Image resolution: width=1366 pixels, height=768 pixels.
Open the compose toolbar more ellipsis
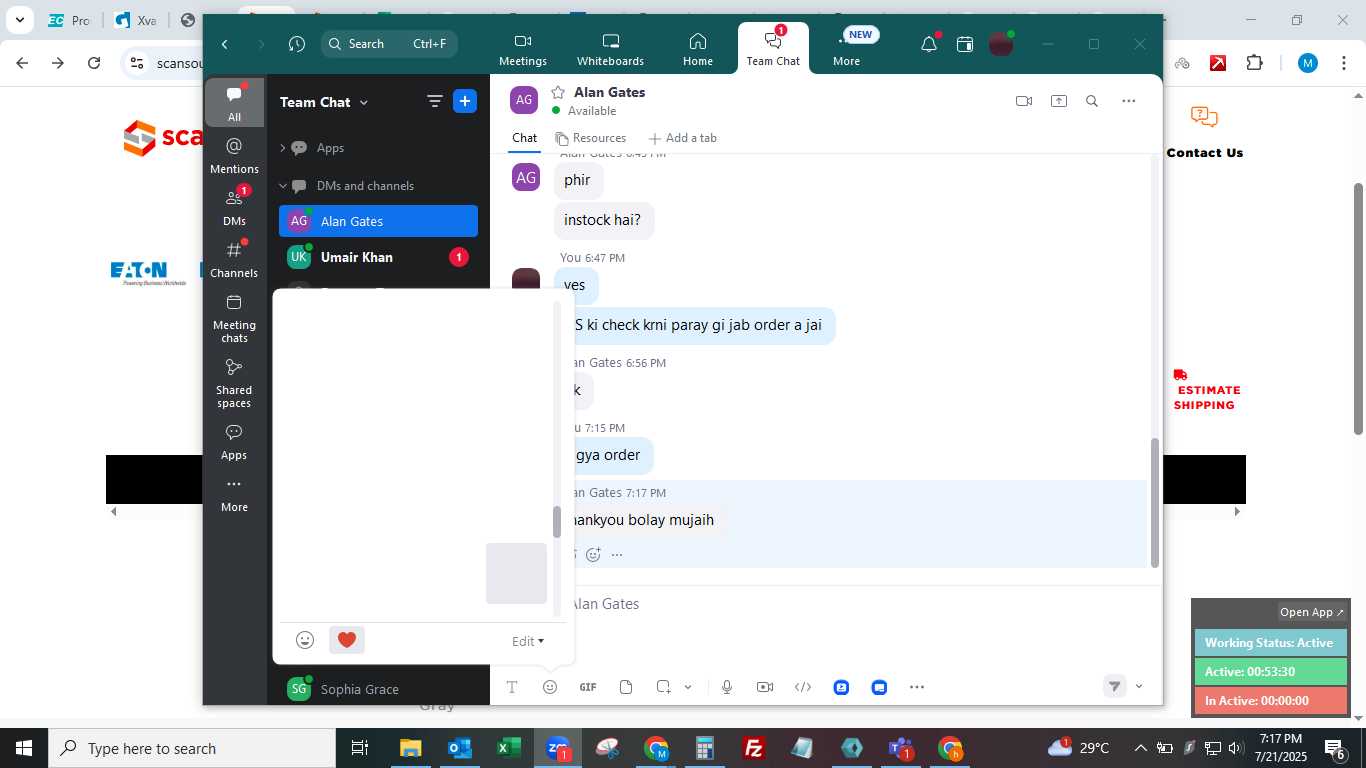point(917,687)
